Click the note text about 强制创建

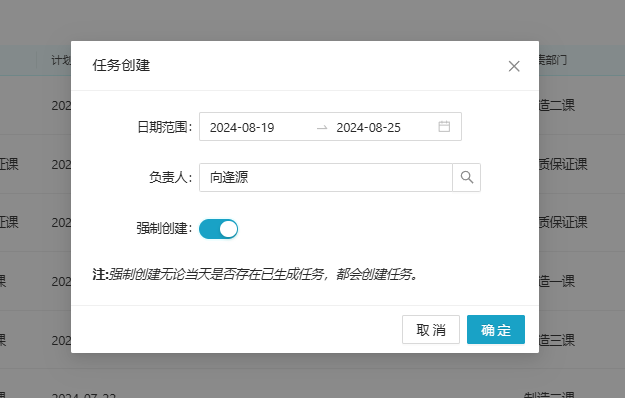255,274
